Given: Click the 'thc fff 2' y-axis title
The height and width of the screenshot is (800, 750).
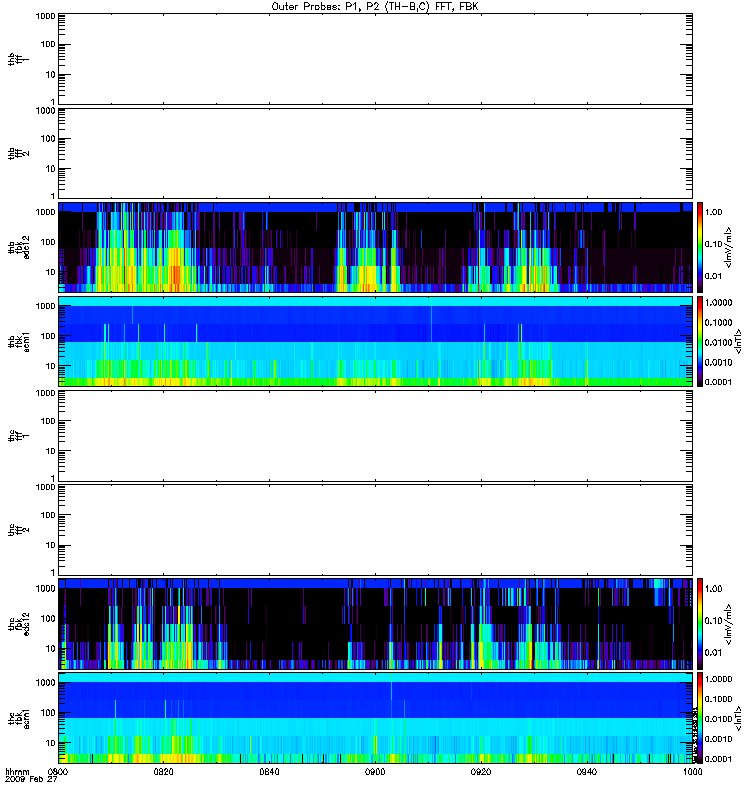Looking at the screenshot, I should 19,530.
